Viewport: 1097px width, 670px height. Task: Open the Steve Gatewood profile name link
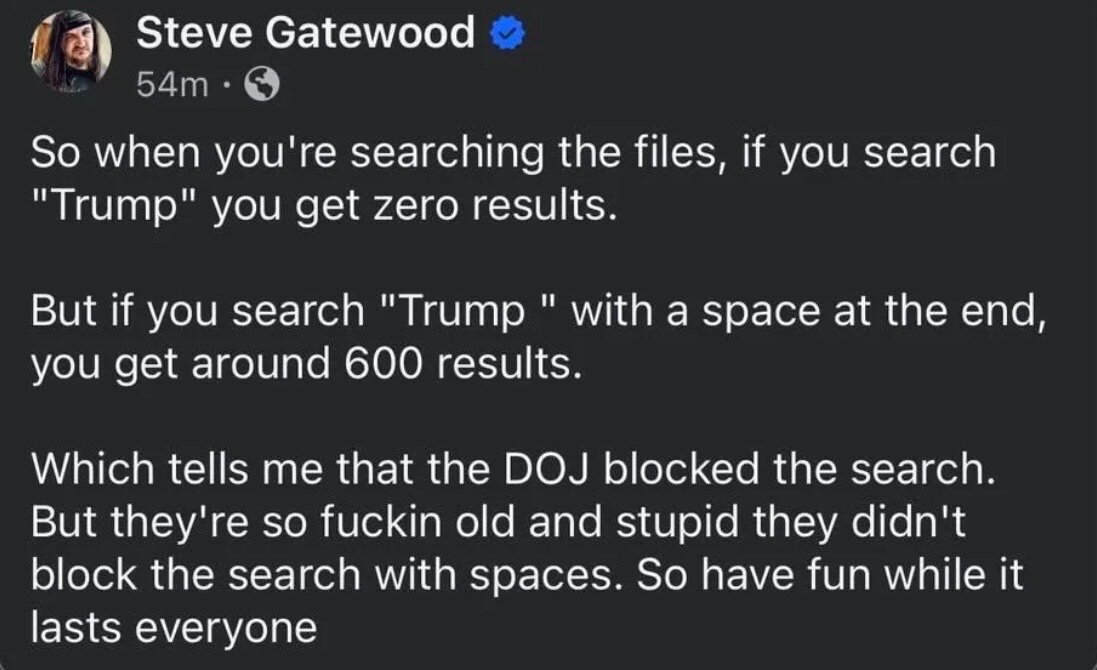[305, 34]
